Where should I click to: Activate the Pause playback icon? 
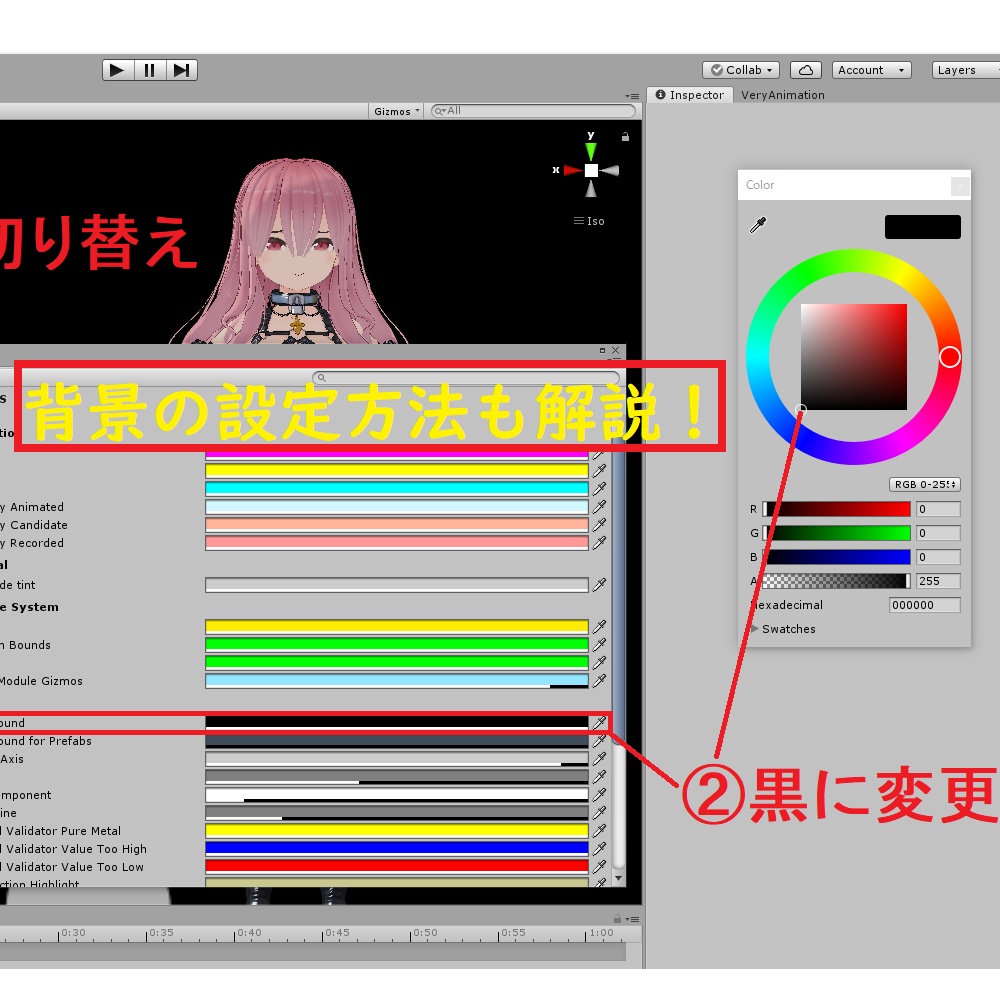[149, 69]
